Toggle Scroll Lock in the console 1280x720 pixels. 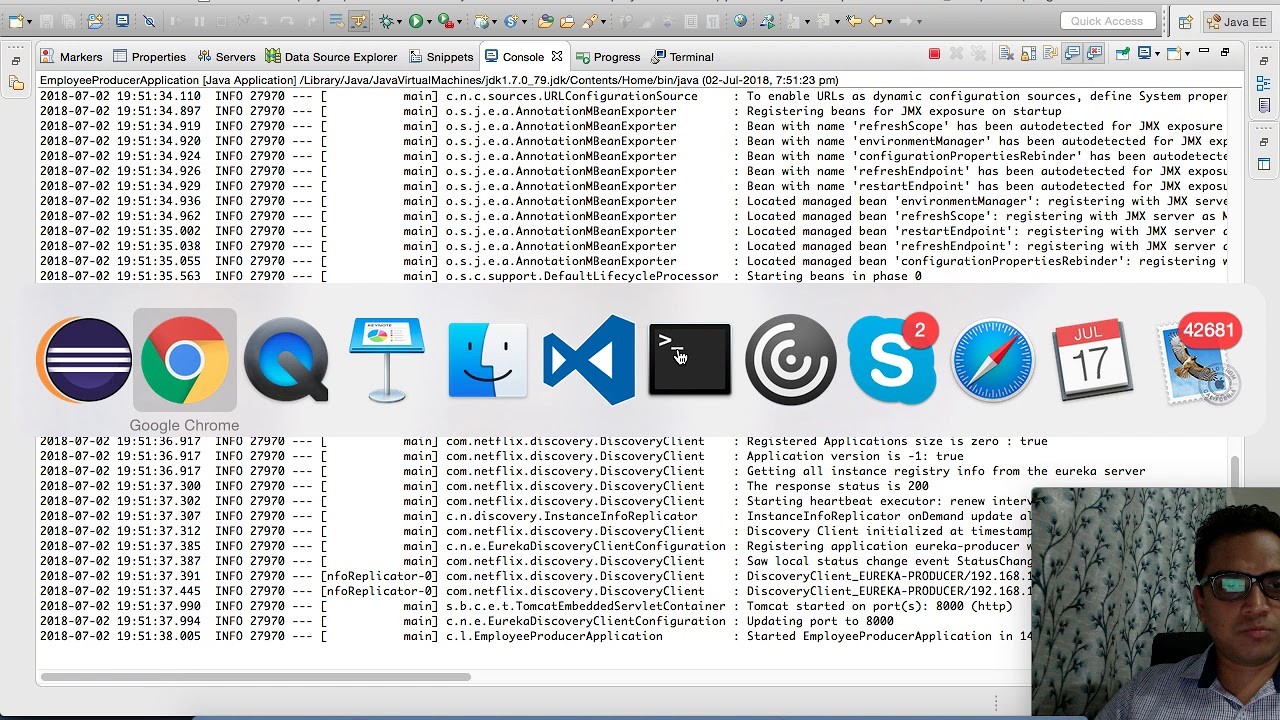(1028, 53)
